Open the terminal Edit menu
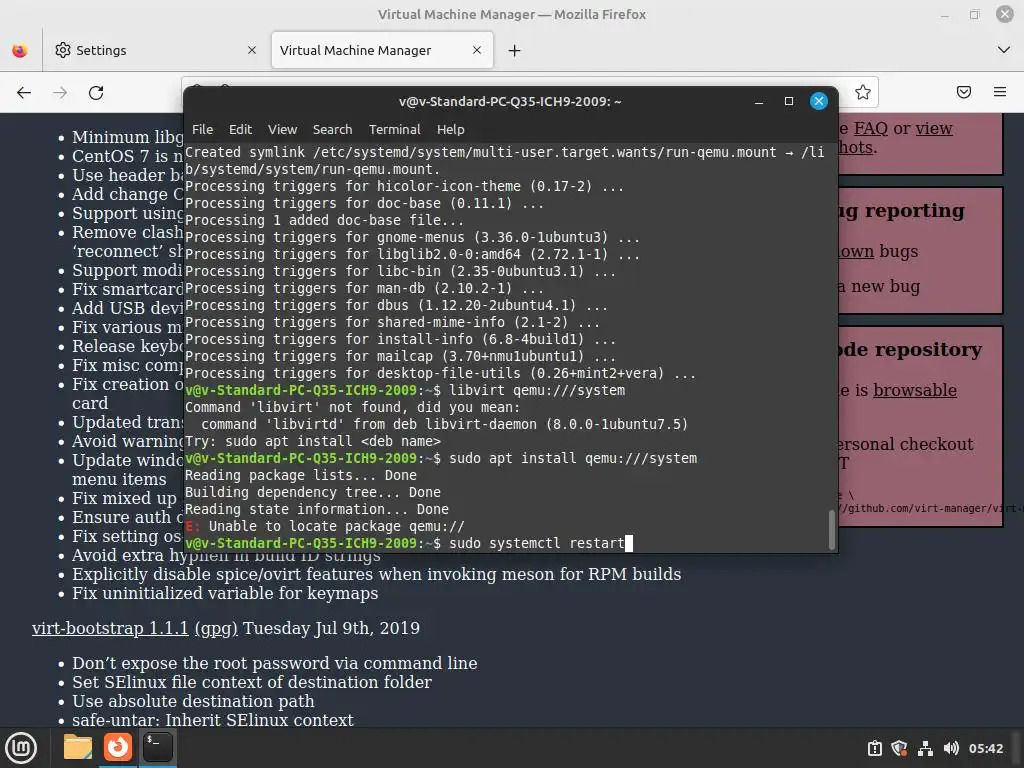 click(x=240, y=129)
